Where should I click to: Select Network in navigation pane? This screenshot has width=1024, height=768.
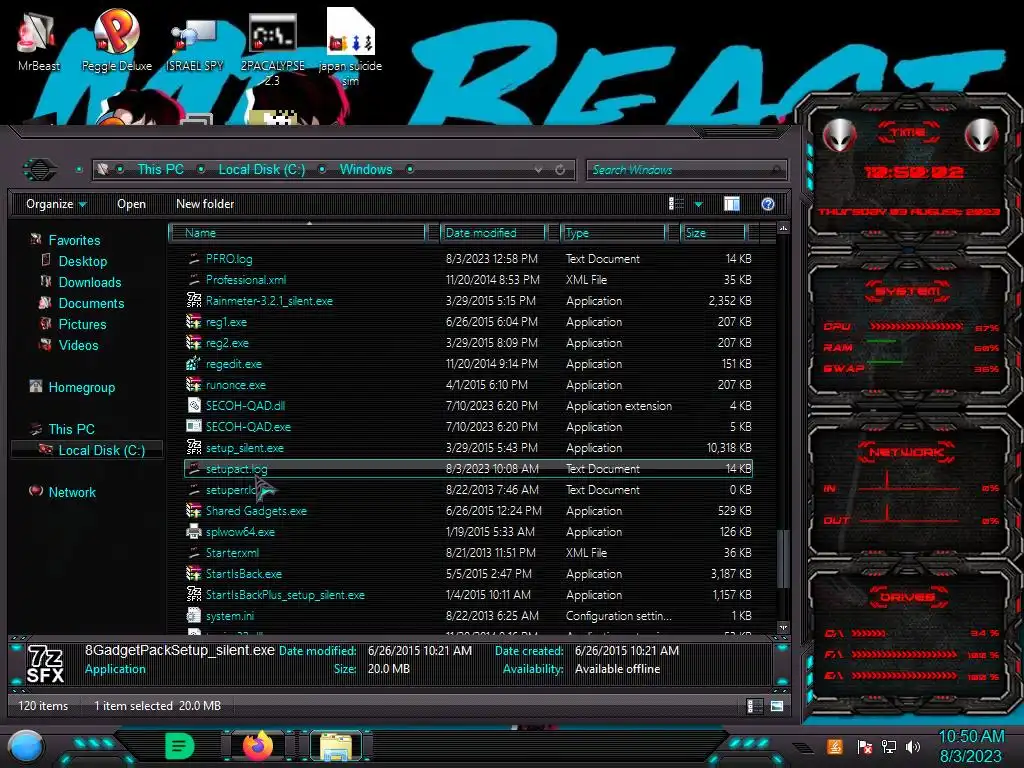(x=72, y=492)
